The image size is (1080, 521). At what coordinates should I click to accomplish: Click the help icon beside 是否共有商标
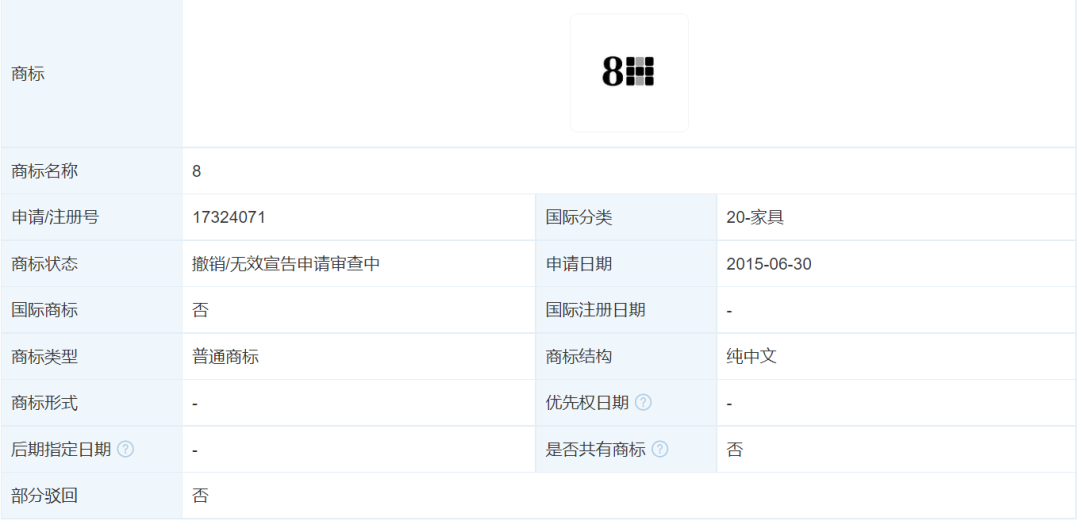(x=660, y=450)
